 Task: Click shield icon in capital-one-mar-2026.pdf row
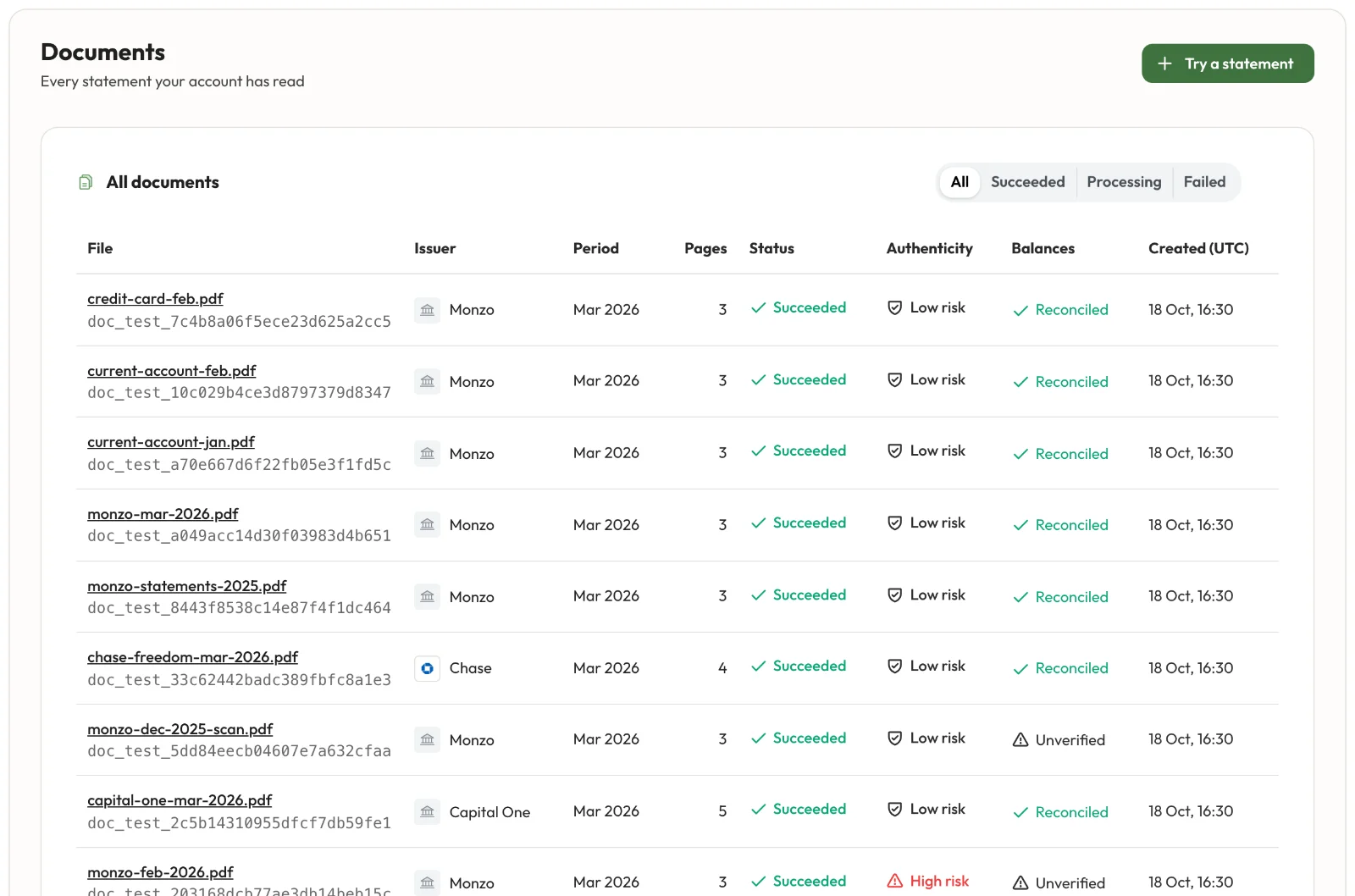894,809
